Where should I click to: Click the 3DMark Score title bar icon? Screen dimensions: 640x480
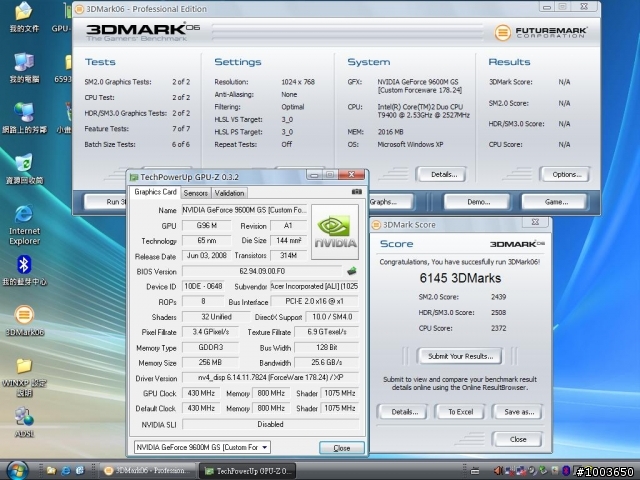pos(376,225)
